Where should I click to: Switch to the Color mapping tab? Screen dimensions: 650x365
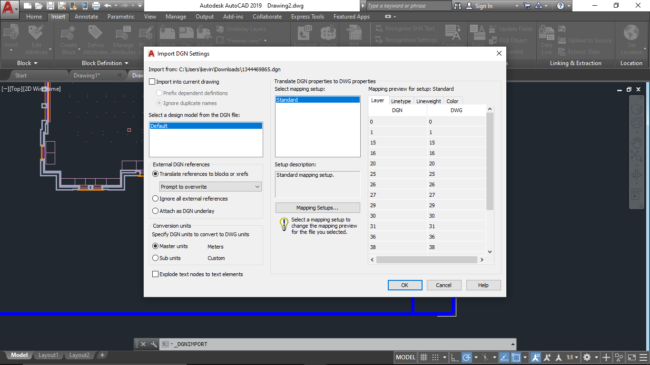pos(452,101)
